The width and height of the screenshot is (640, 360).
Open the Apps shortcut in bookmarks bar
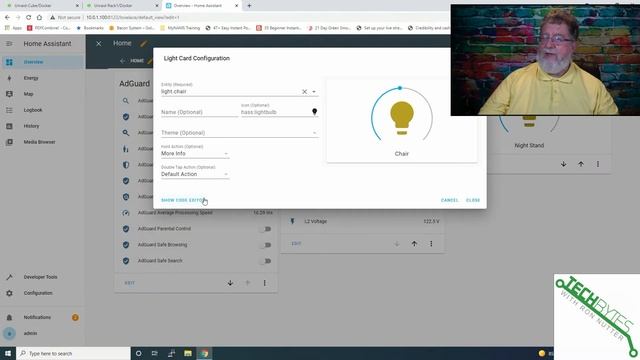pyautogui.click(x=13, y=28)
